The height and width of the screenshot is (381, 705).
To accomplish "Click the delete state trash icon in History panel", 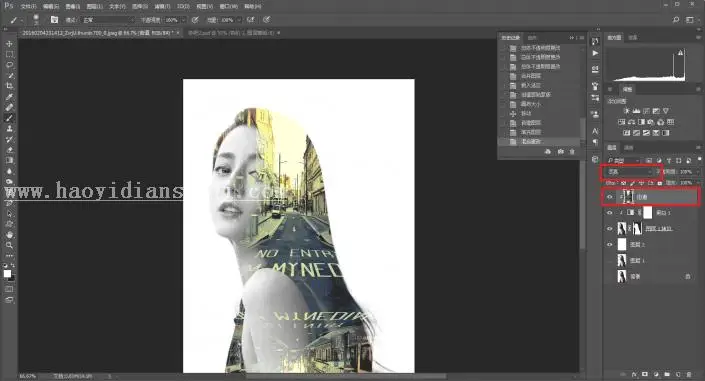I will (572, 152).
